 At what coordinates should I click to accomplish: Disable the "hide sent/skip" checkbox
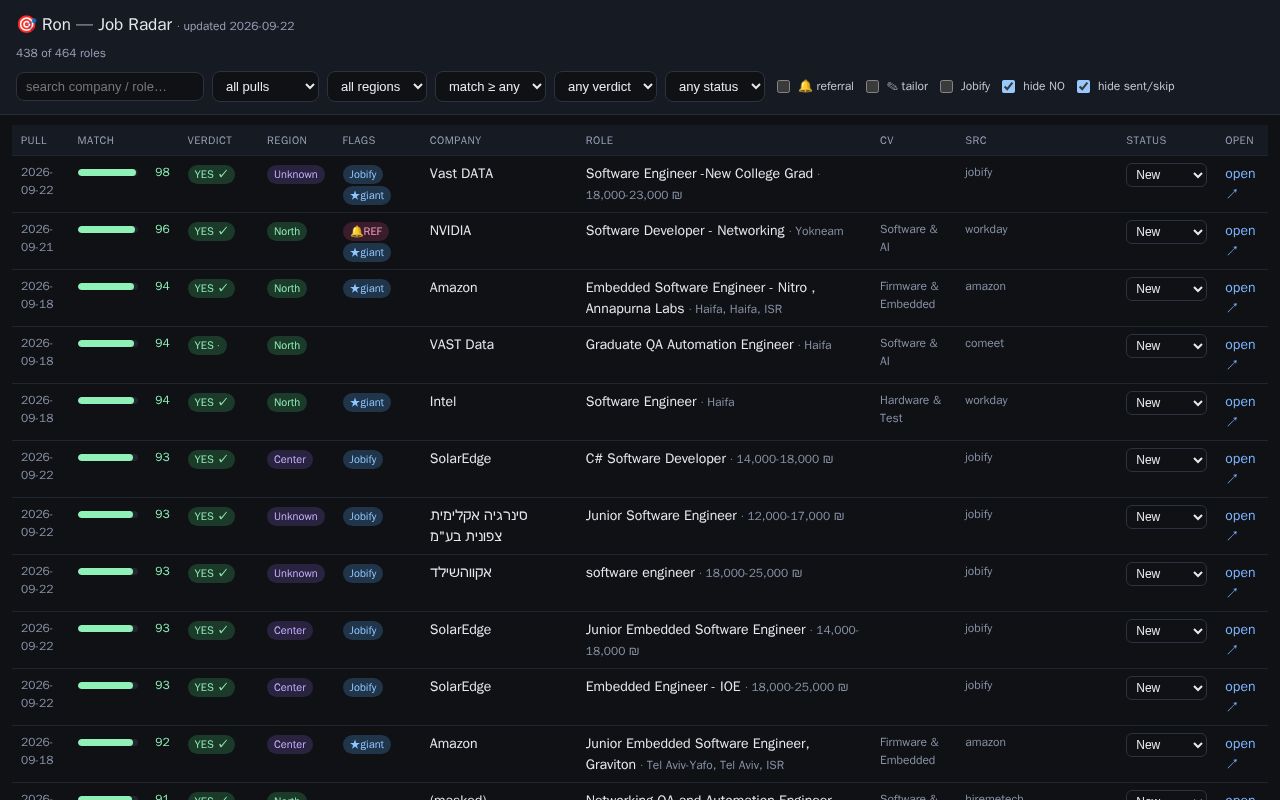coord(1084,87)
